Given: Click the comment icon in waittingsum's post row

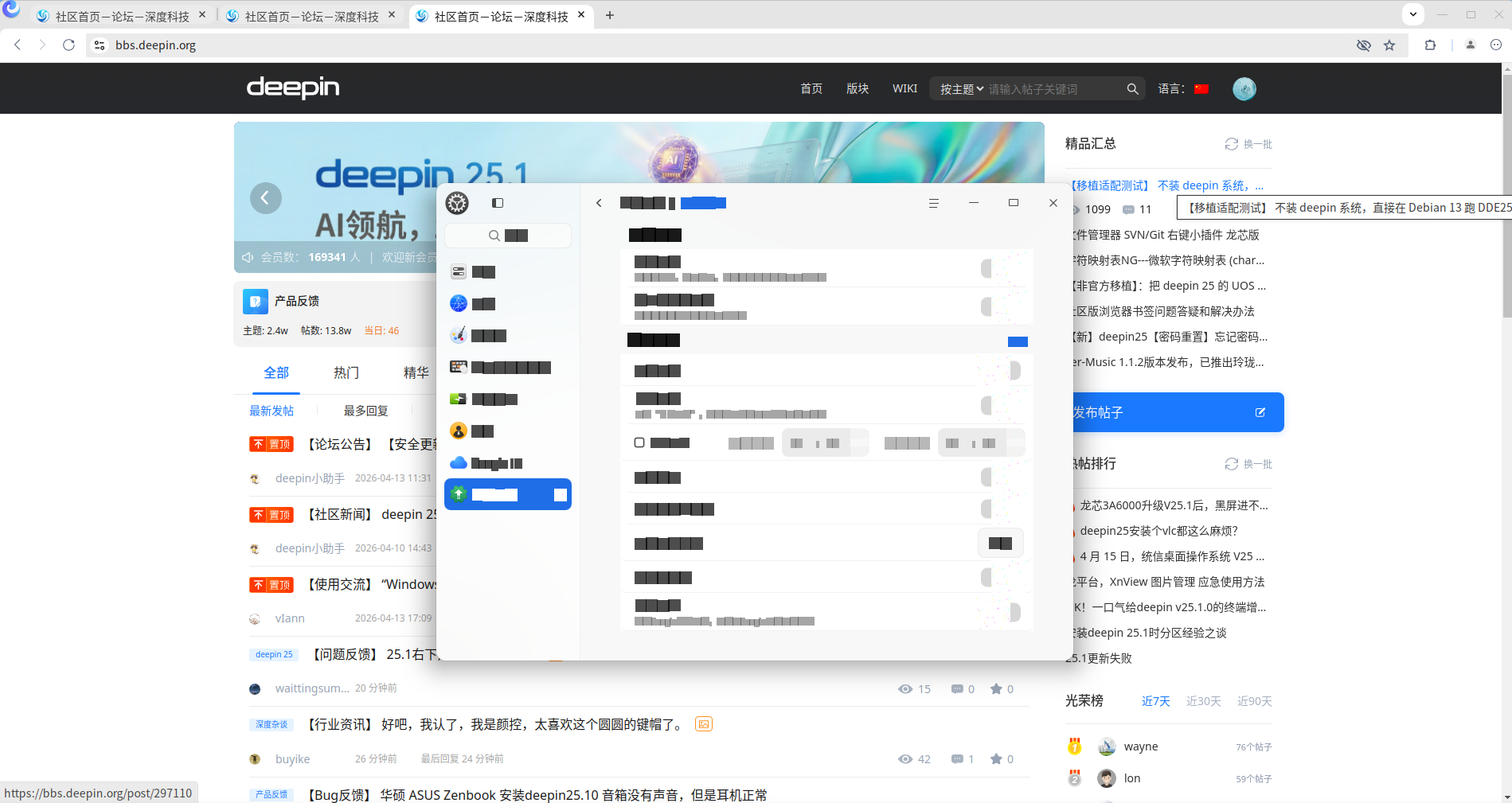Looking at the screenshot, I should pos(957,689).
